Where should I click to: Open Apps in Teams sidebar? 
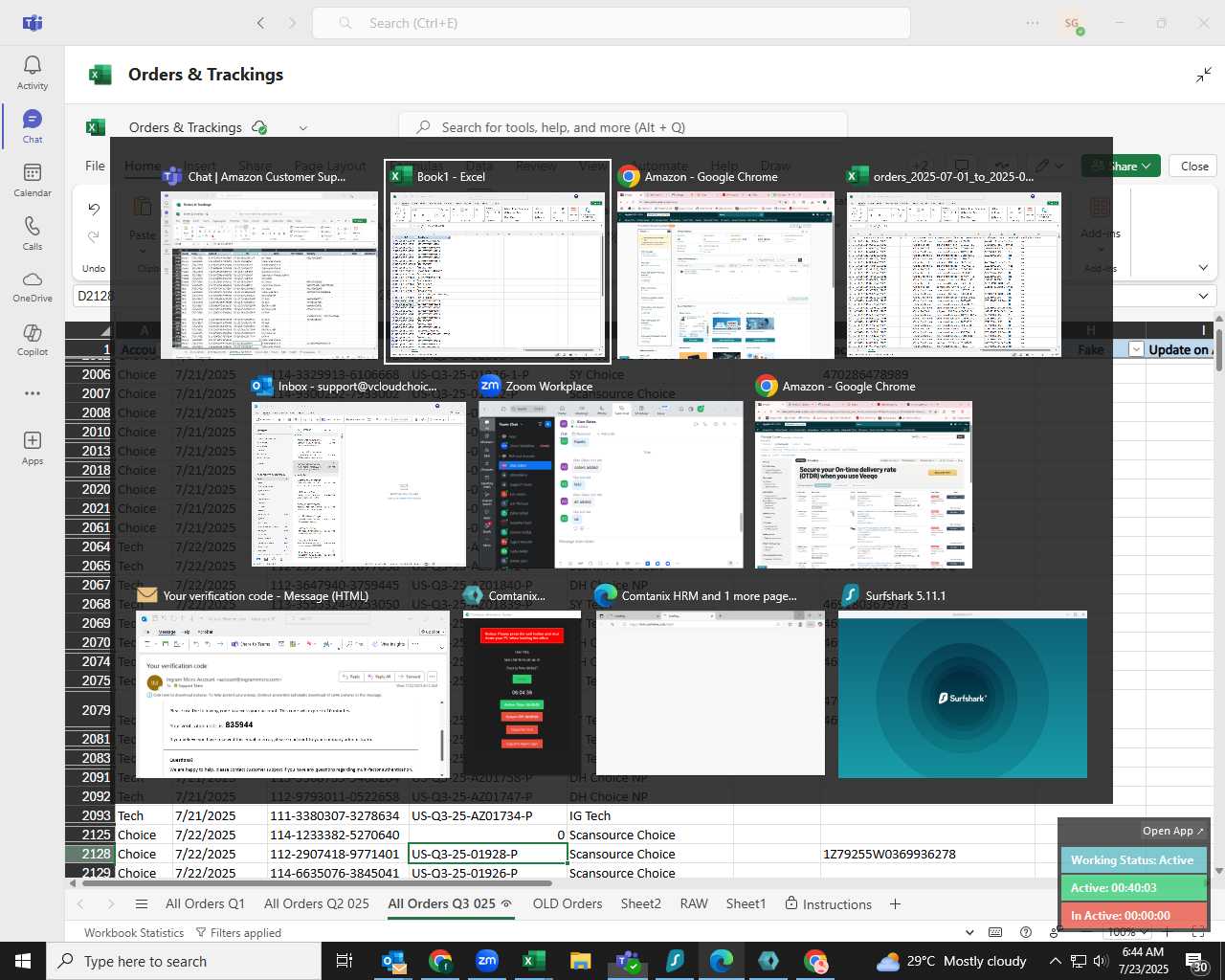pos(33,448)
